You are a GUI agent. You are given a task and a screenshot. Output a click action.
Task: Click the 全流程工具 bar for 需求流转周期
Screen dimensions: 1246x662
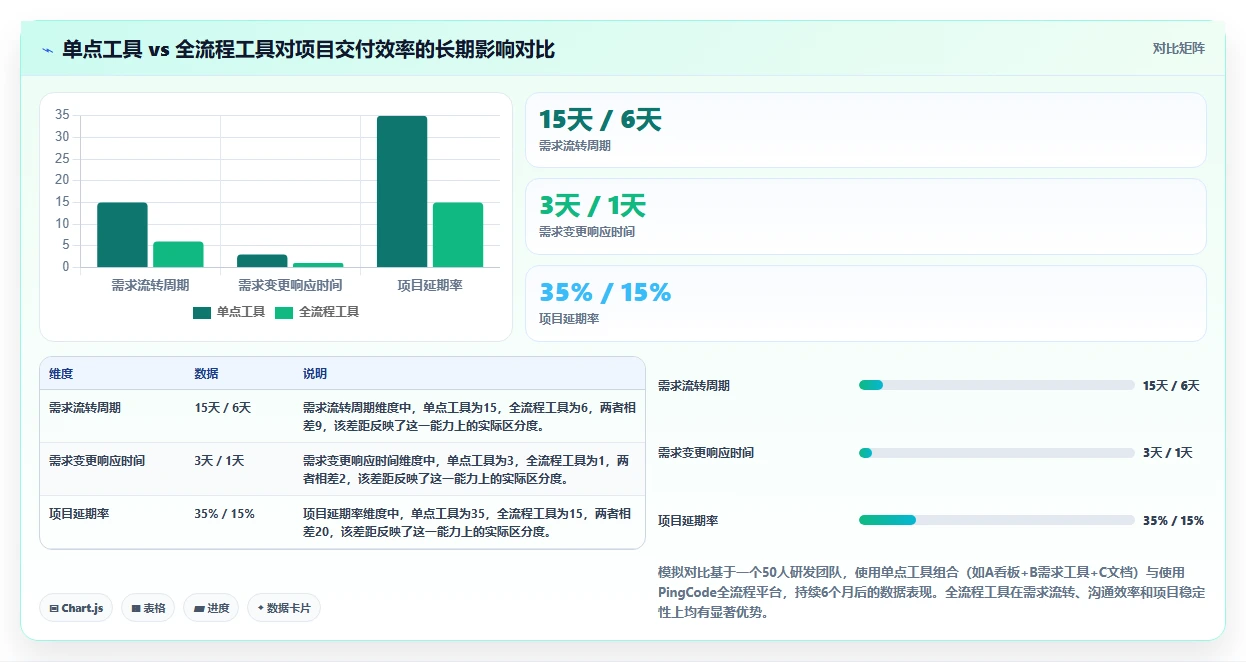178,254
